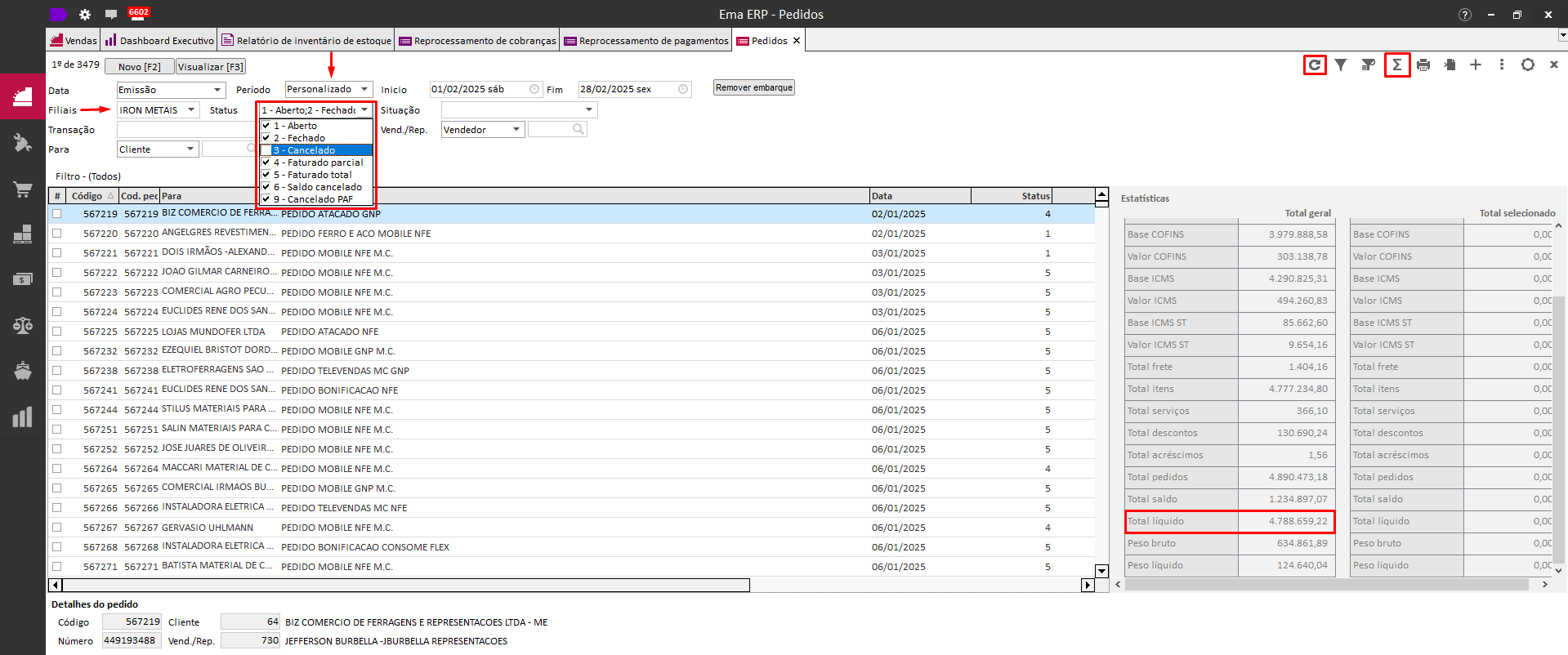This screenshot has width=1568, height=655.
Task: Open the Período 'Personalizado' dropdown
Action: point(364,89)
